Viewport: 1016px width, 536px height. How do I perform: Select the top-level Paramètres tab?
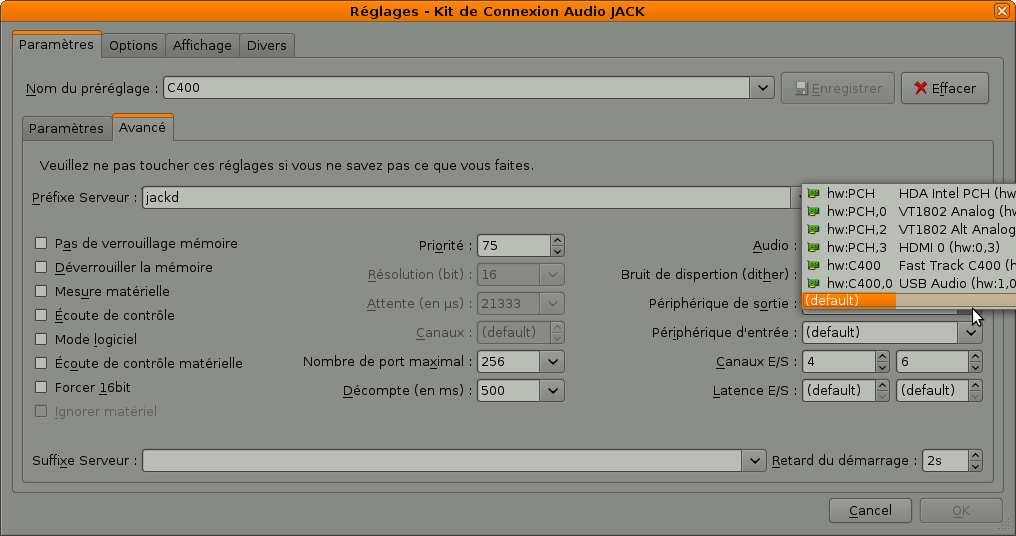(x=56, y=44)
